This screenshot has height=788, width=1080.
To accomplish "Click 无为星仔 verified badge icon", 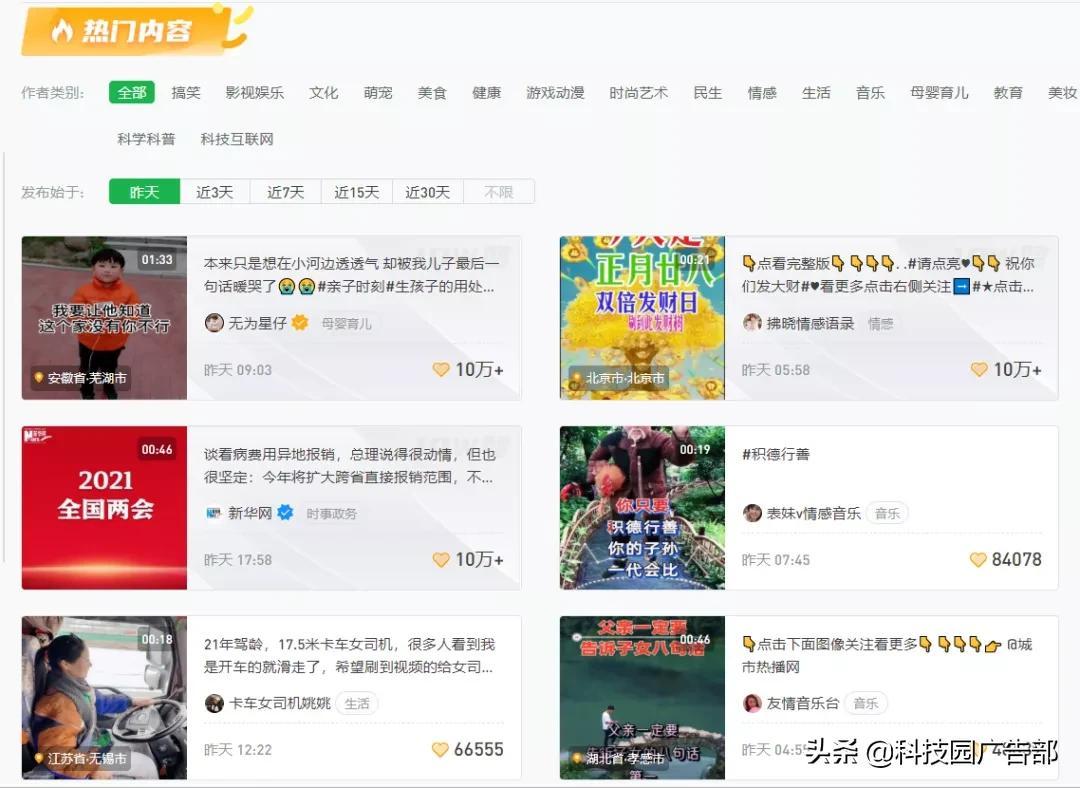I will pyautogui.click(x=300, y=322).
